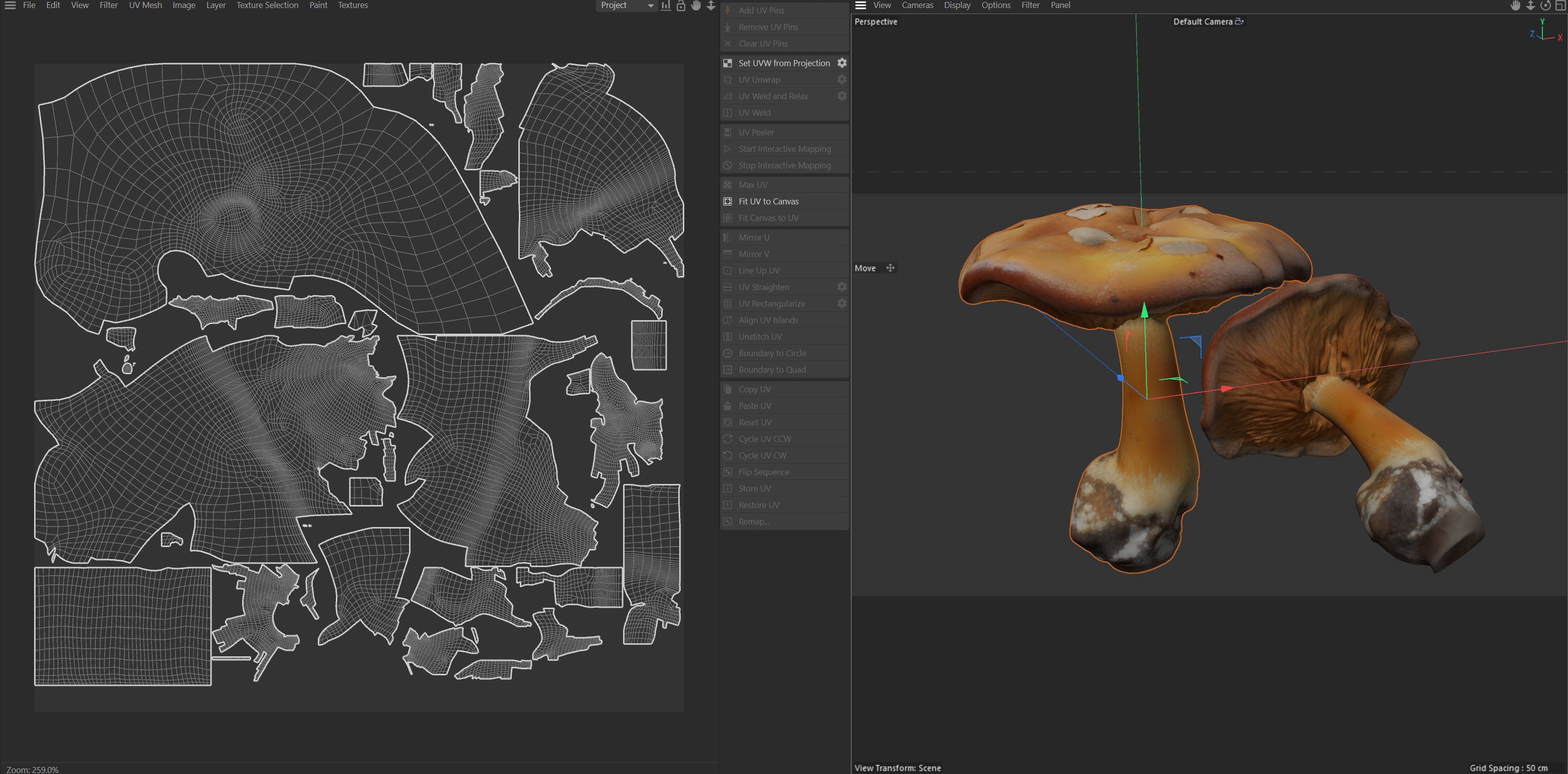The image size is (1568, 774).
Task: Open the 3D viewport hamburger menu
Action: click(x=860, y=6)
